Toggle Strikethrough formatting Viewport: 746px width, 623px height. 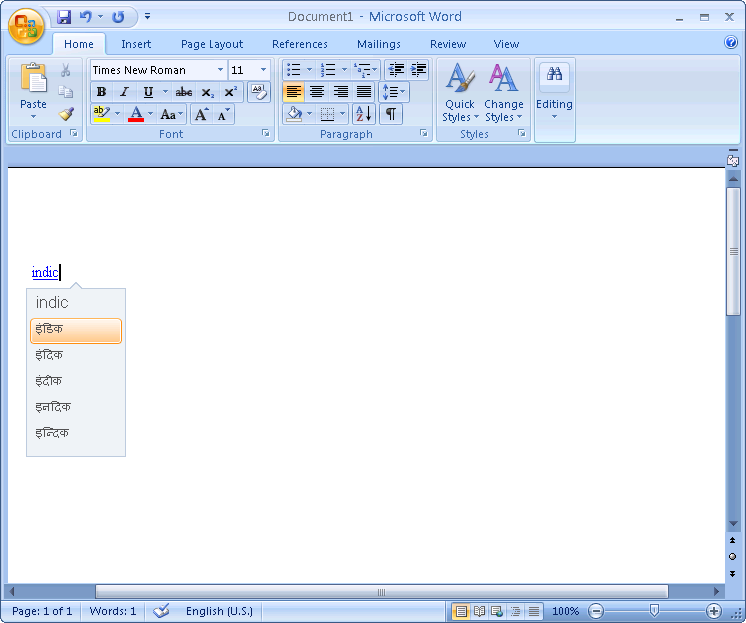(x=184, y=92)
